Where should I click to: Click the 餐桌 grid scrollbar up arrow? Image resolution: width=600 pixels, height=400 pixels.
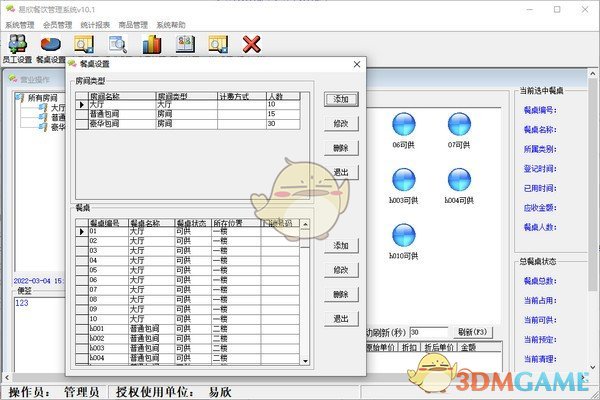[305, 224]
